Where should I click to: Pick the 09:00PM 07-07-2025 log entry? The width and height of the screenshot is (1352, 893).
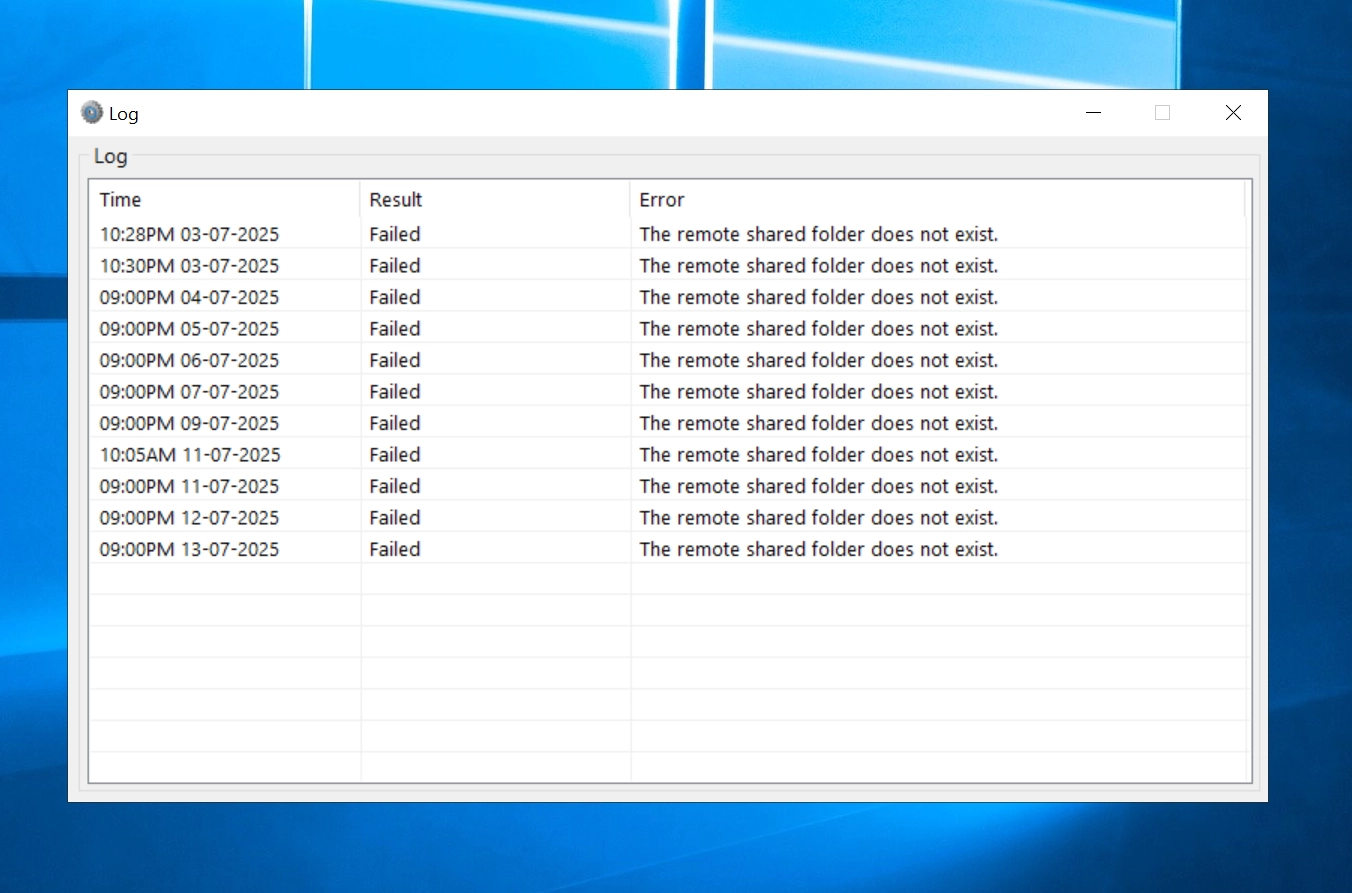189,392
